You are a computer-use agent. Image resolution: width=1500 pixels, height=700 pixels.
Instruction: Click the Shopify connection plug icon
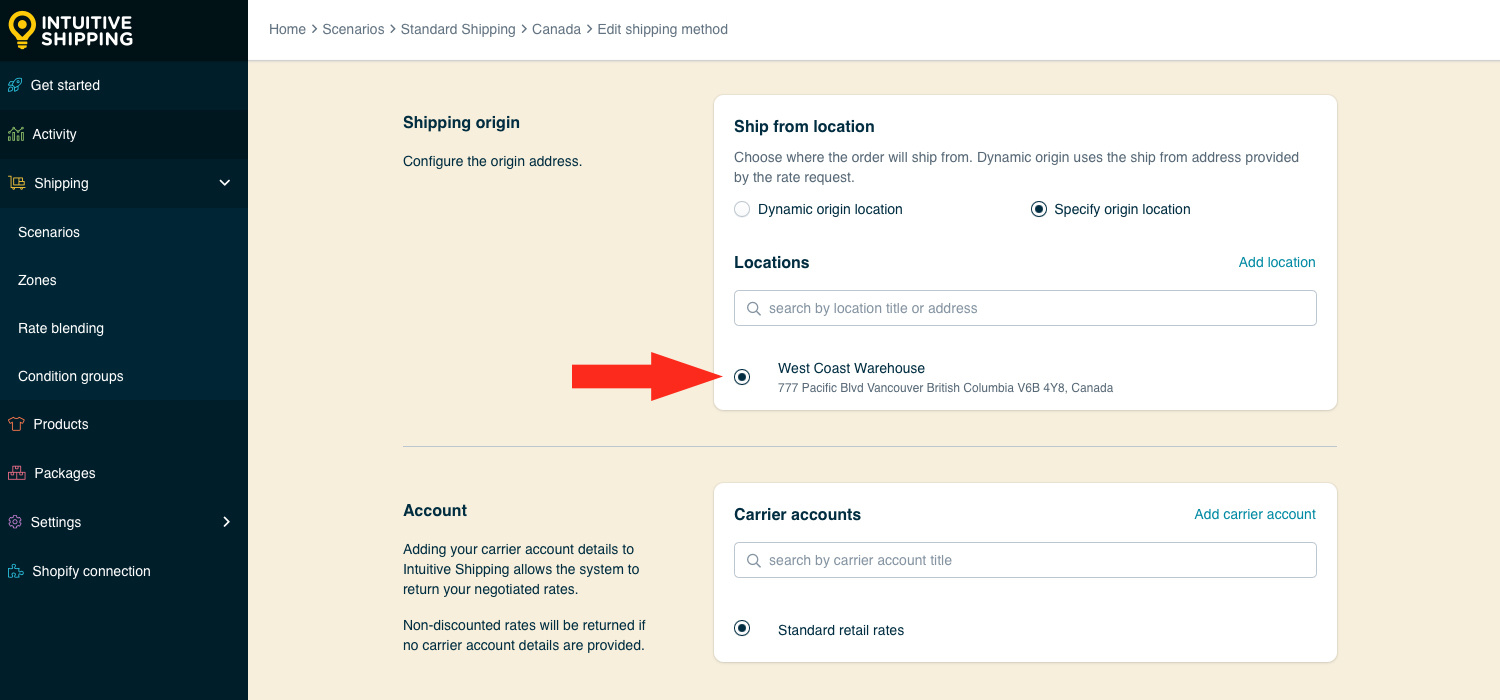click(x=15, y=571)
